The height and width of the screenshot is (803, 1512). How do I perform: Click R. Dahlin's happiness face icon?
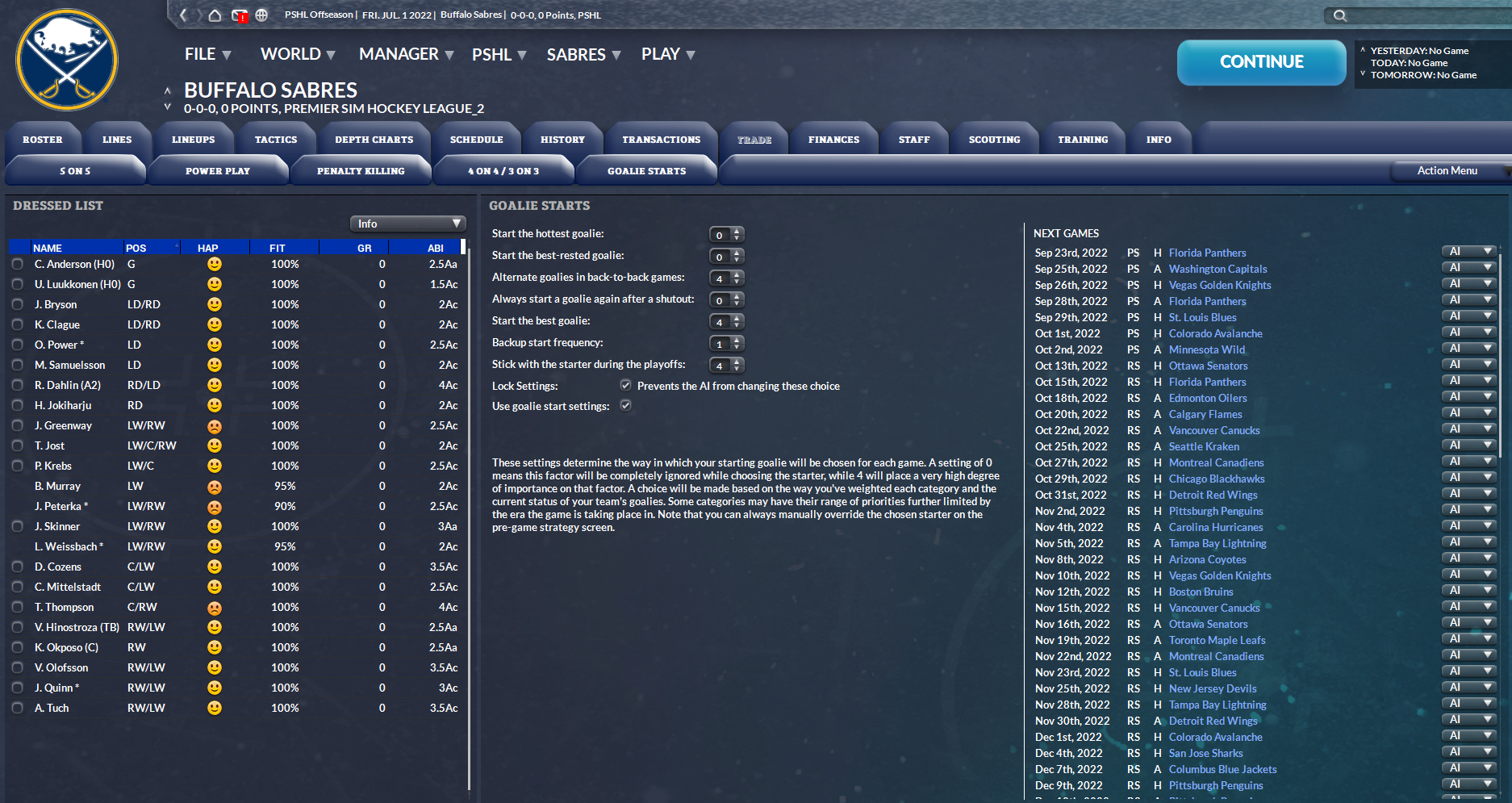pyautogui.click(x=215, y=385)
